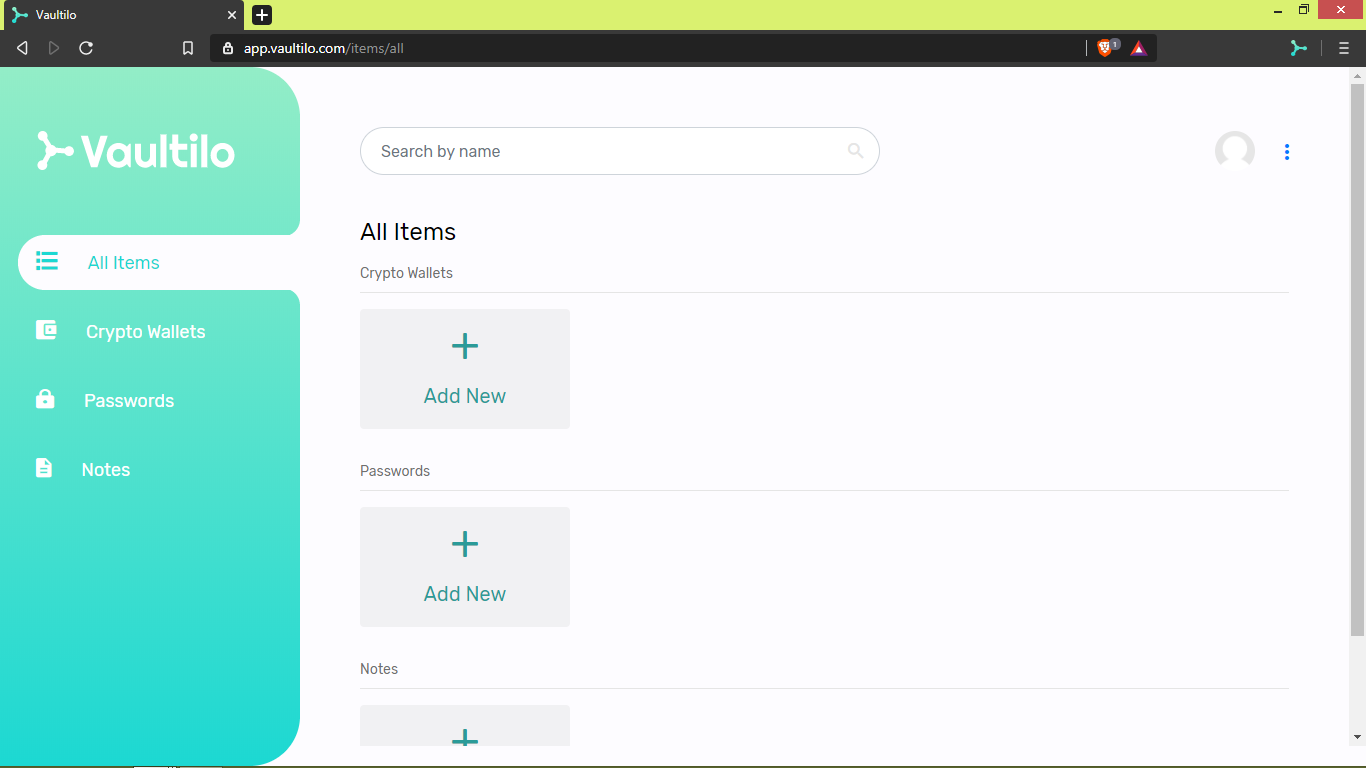Screen dimensions: 1366x768
Task: Focus the Search by name field
Action: click(x=620, y=151)
